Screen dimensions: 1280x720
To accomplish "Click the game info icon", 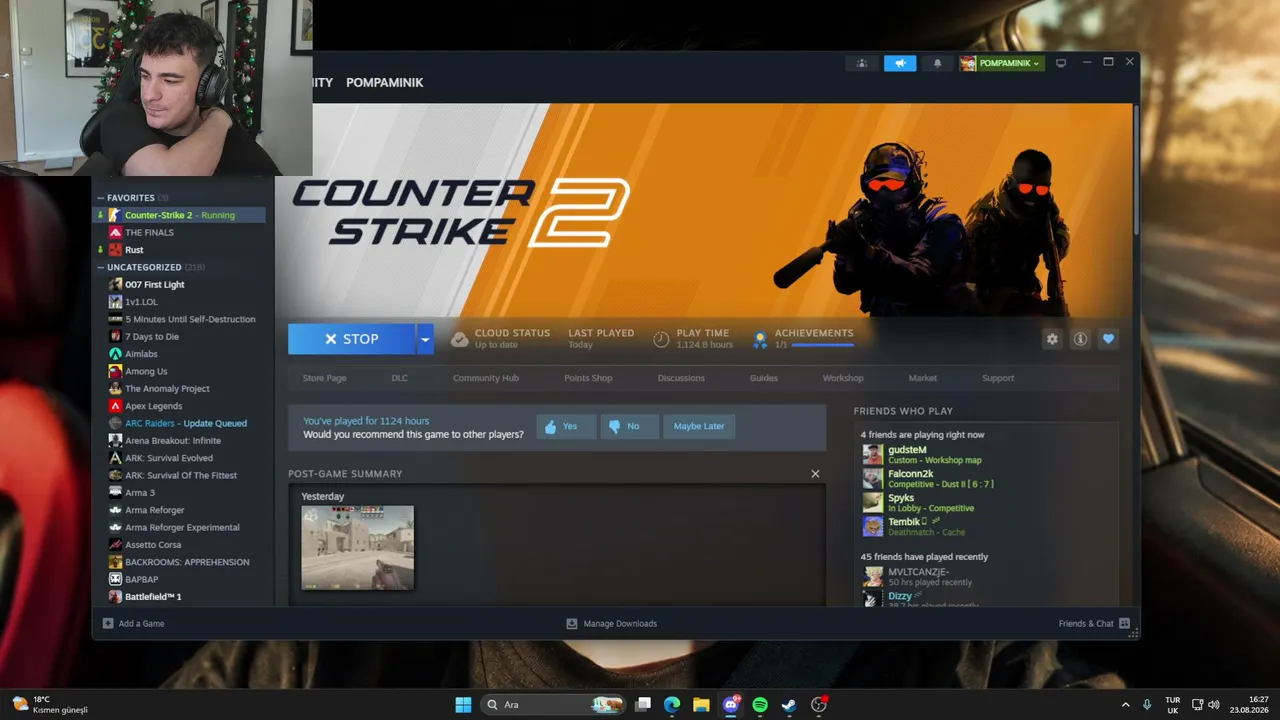I will click(1080, 339).
